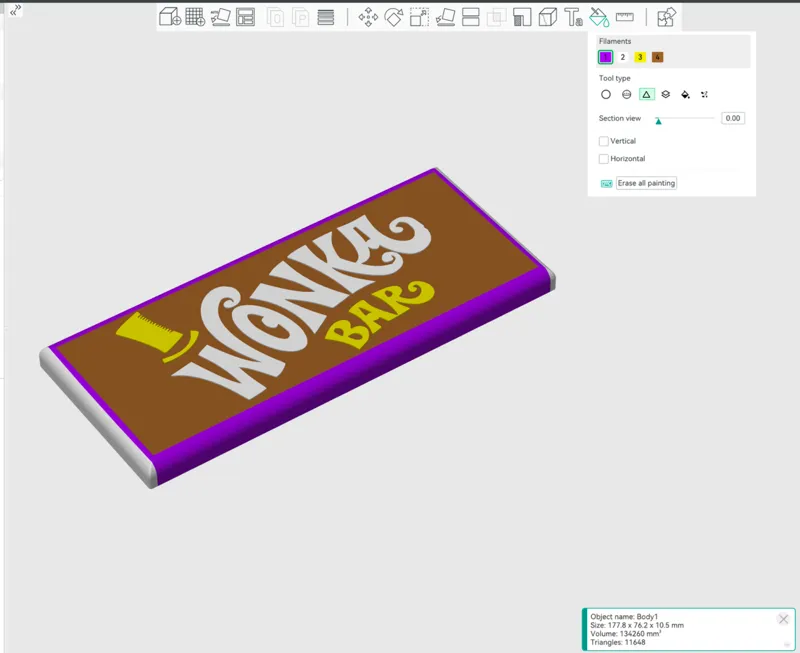This screenshot has width=800, height=653.
Task: Enable the Vertical checkbox
Action: (x=604, y=141)
